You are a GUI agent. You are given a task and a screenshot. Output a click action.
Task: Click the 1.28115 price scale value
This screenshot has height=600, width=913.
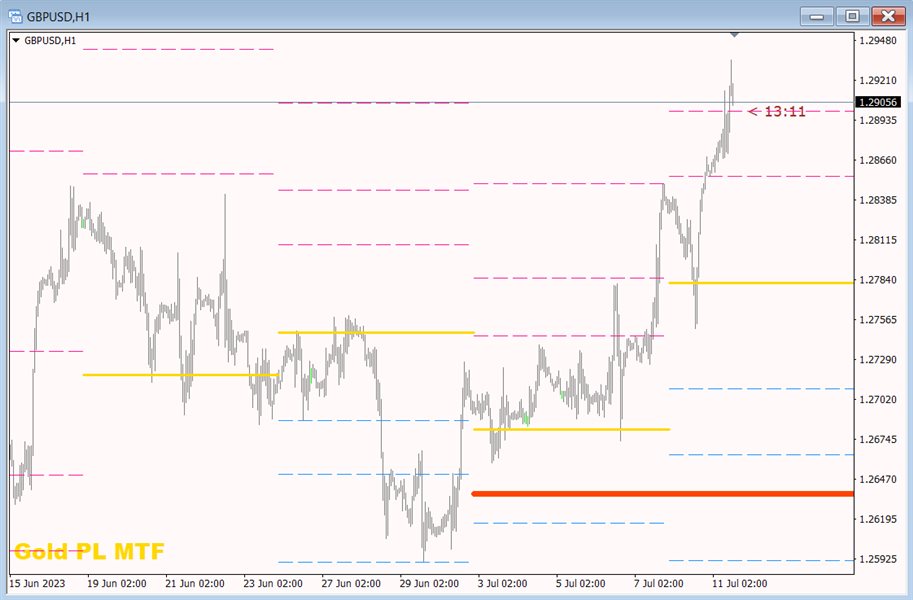pos(878,240)
